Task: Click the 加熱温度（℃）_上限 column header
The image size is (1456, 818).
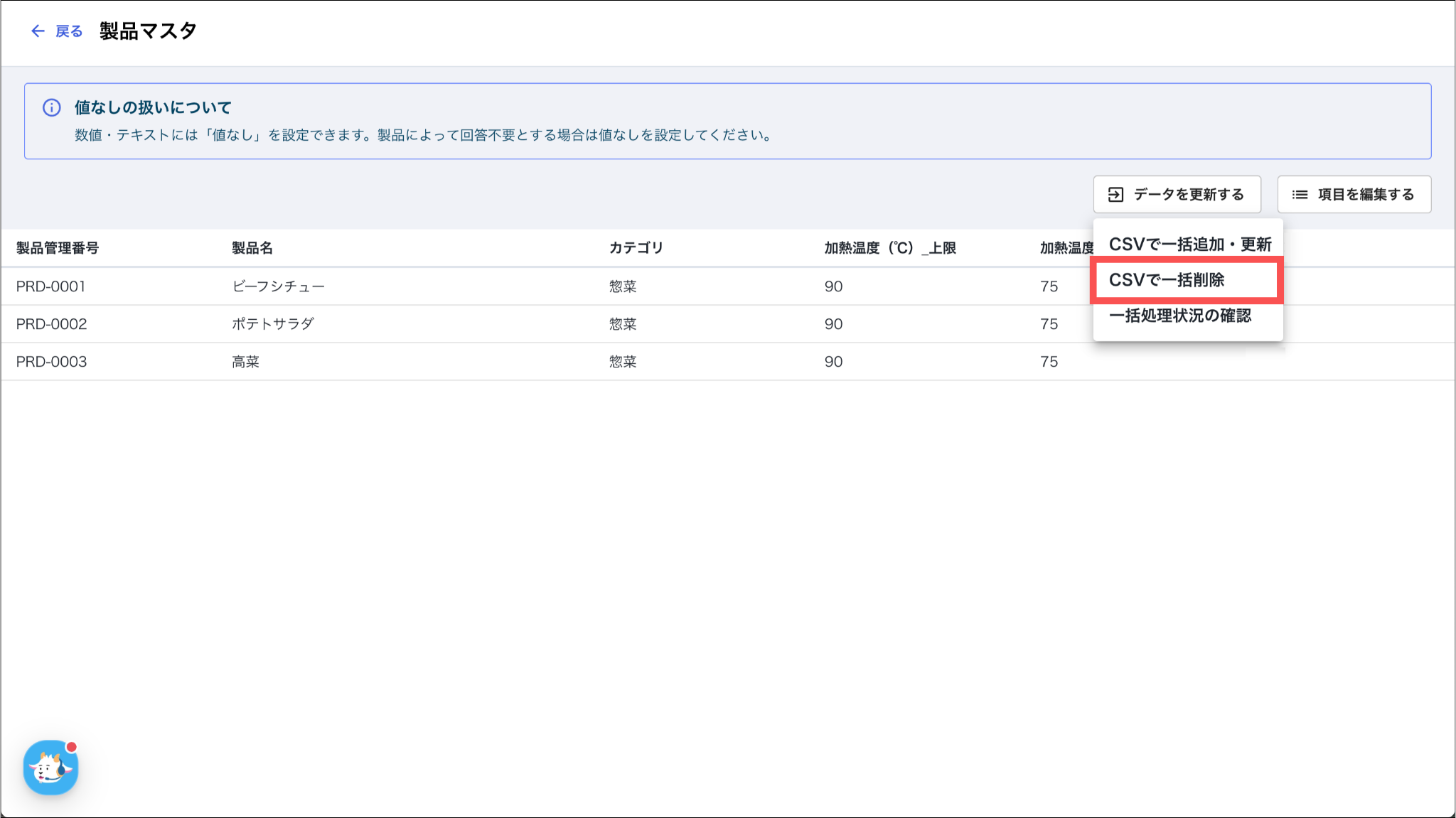Action: coord(890,248)
